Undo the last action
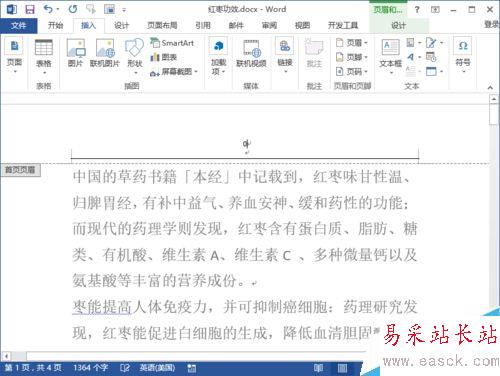Image resolution: width=500 pixels, height=376 pixels. [x=48, y=9]
